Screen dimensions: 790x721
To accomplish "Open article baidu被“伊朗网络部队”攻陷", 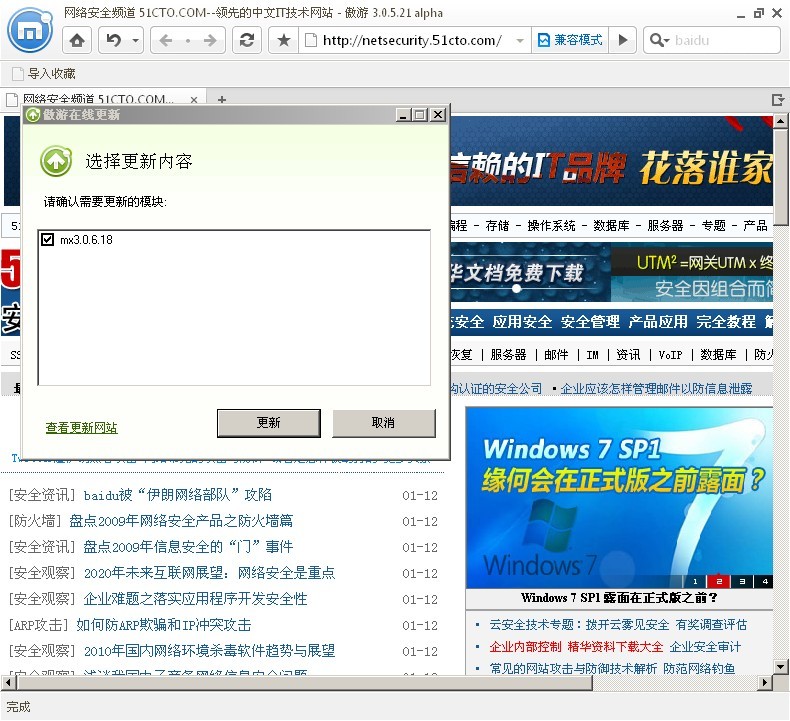I will (177, 495).
